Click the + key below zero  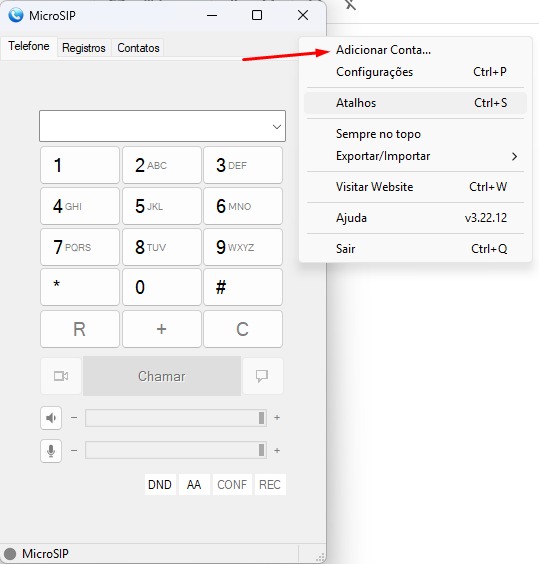coord(162,329)
